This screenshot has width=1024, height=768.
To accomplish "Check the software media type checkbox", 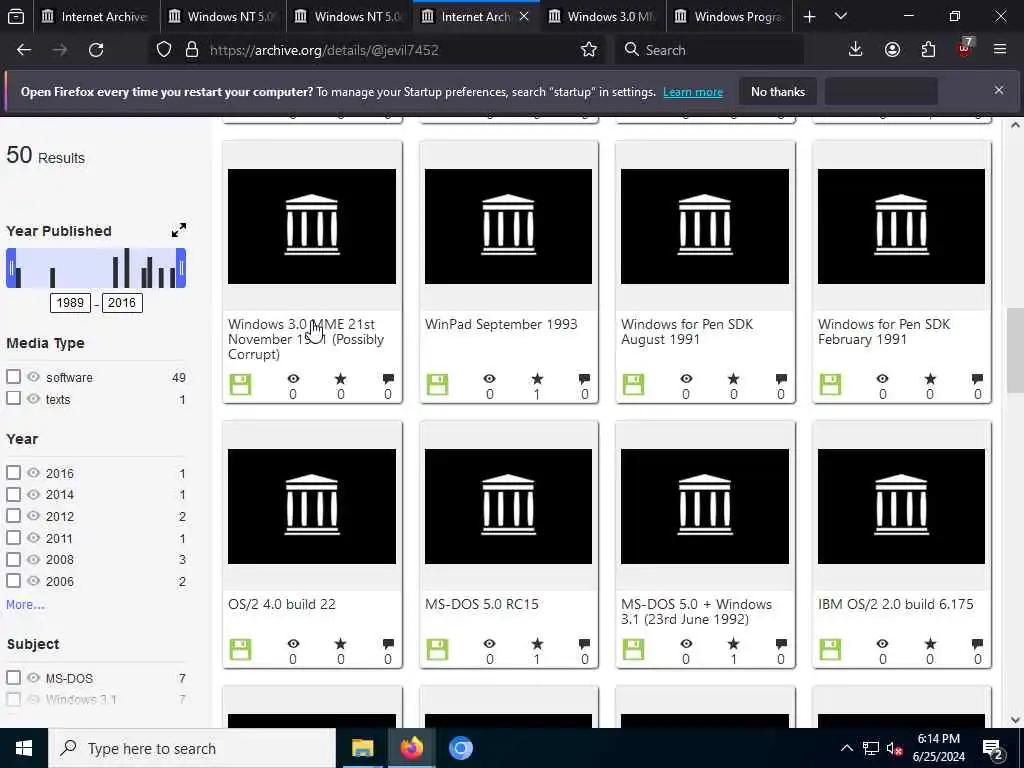I will (13, 377).
